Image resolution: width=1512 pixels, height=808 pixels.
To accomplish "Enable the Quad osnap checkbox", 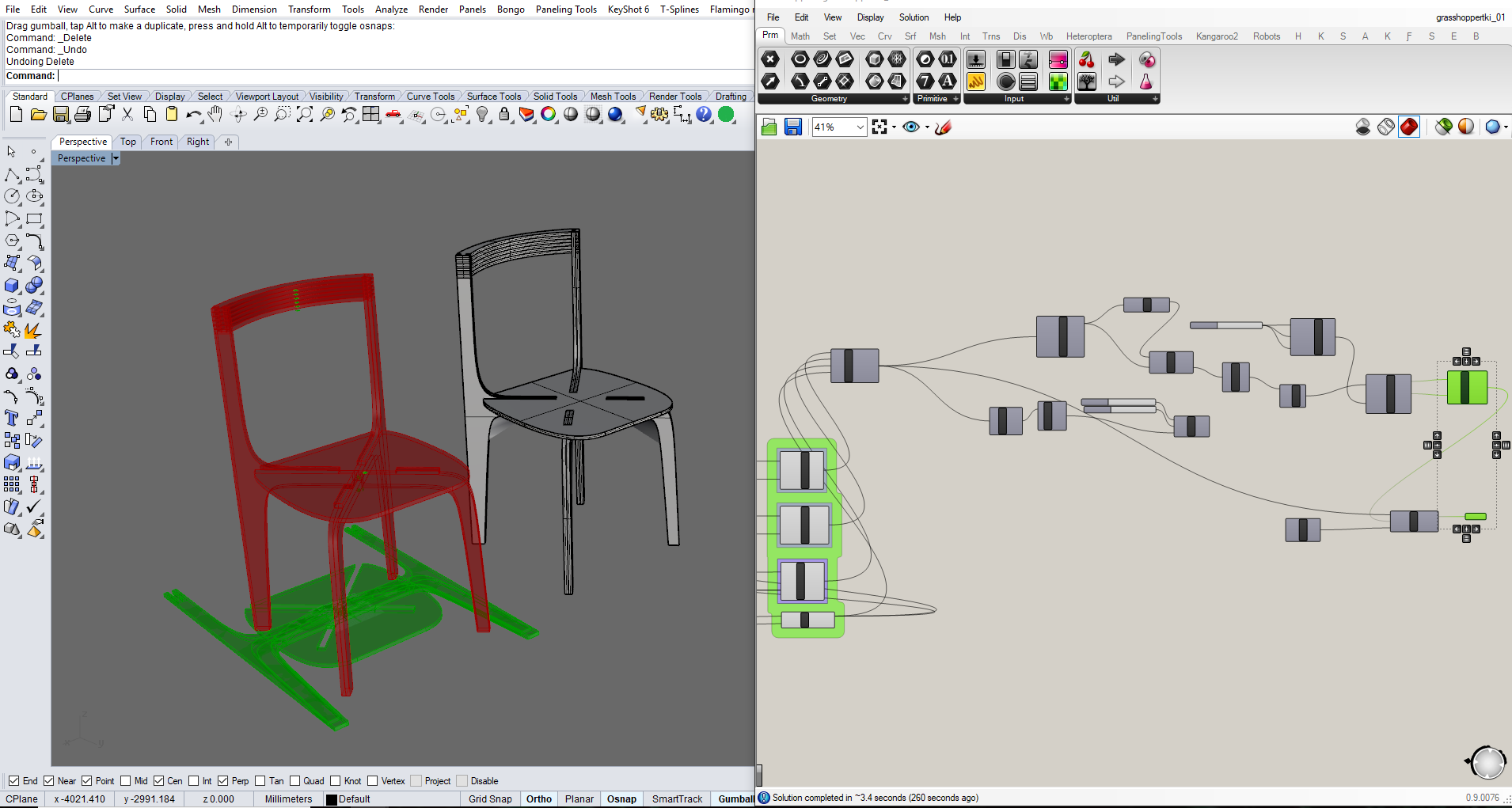I will point(293,780).
